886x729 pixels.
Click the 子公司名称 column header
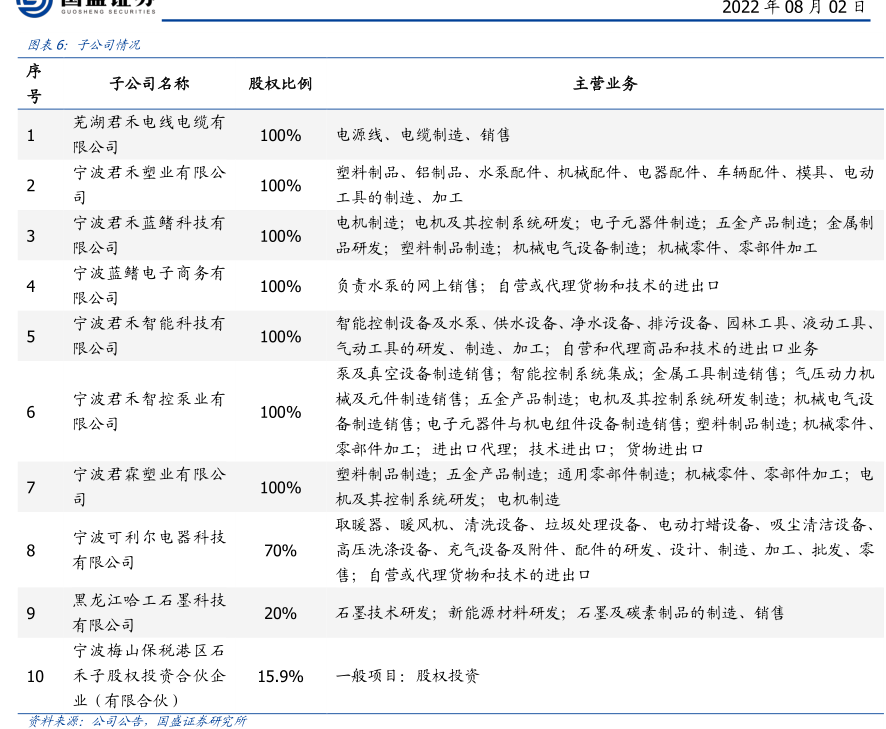coord(149,84)
